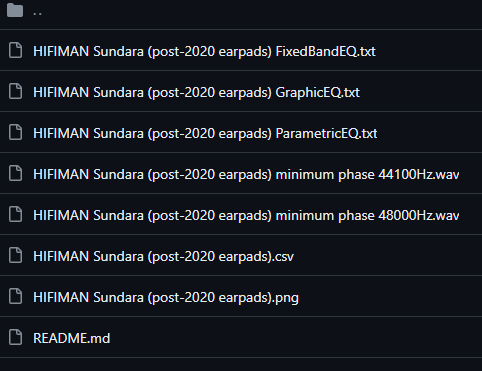Click file icon beside the .csv file
Image resolution: width=482 pixels, height=371 pixels.
tap(15, 256)
